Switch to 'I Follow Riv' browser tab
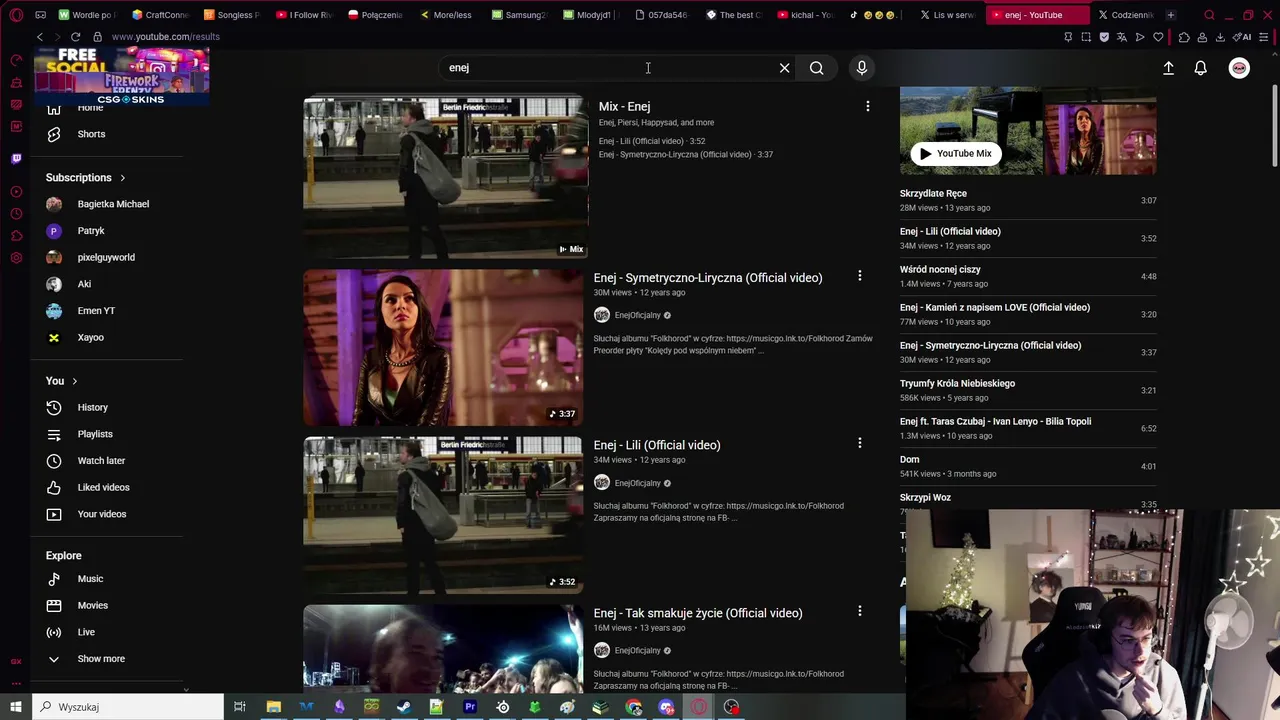This screenshot has height=720, width=1280. tap(304, 15)
